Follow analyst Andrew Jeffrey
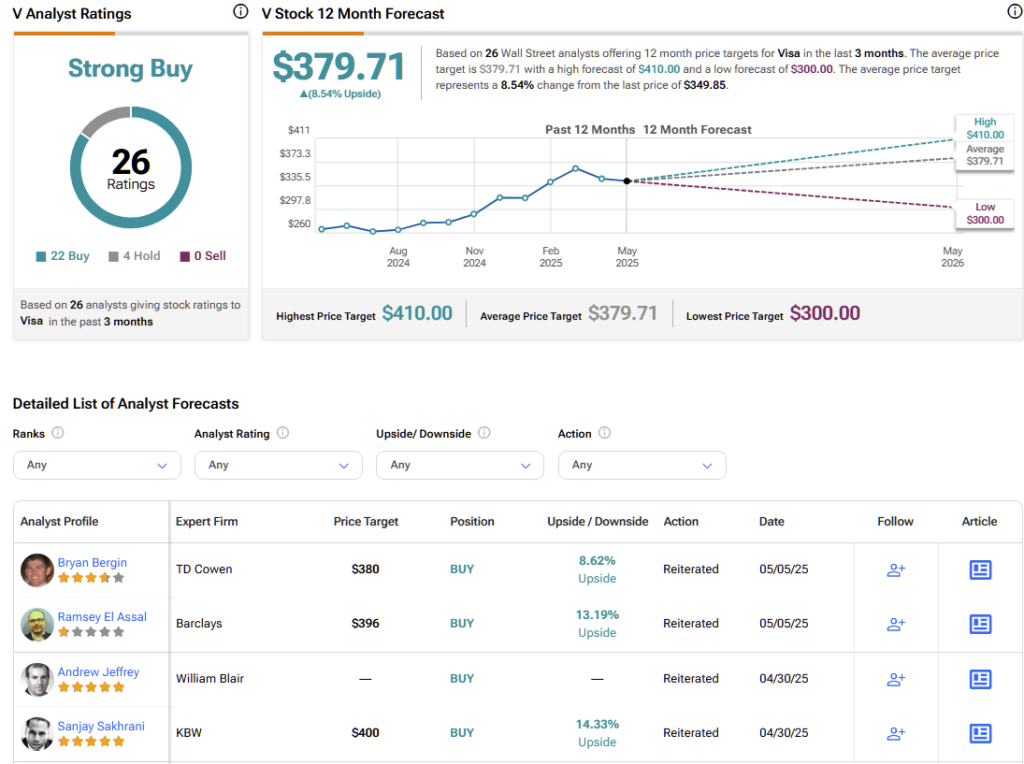The height and width of the screenshot is (764, 1024). click(895, 679)
